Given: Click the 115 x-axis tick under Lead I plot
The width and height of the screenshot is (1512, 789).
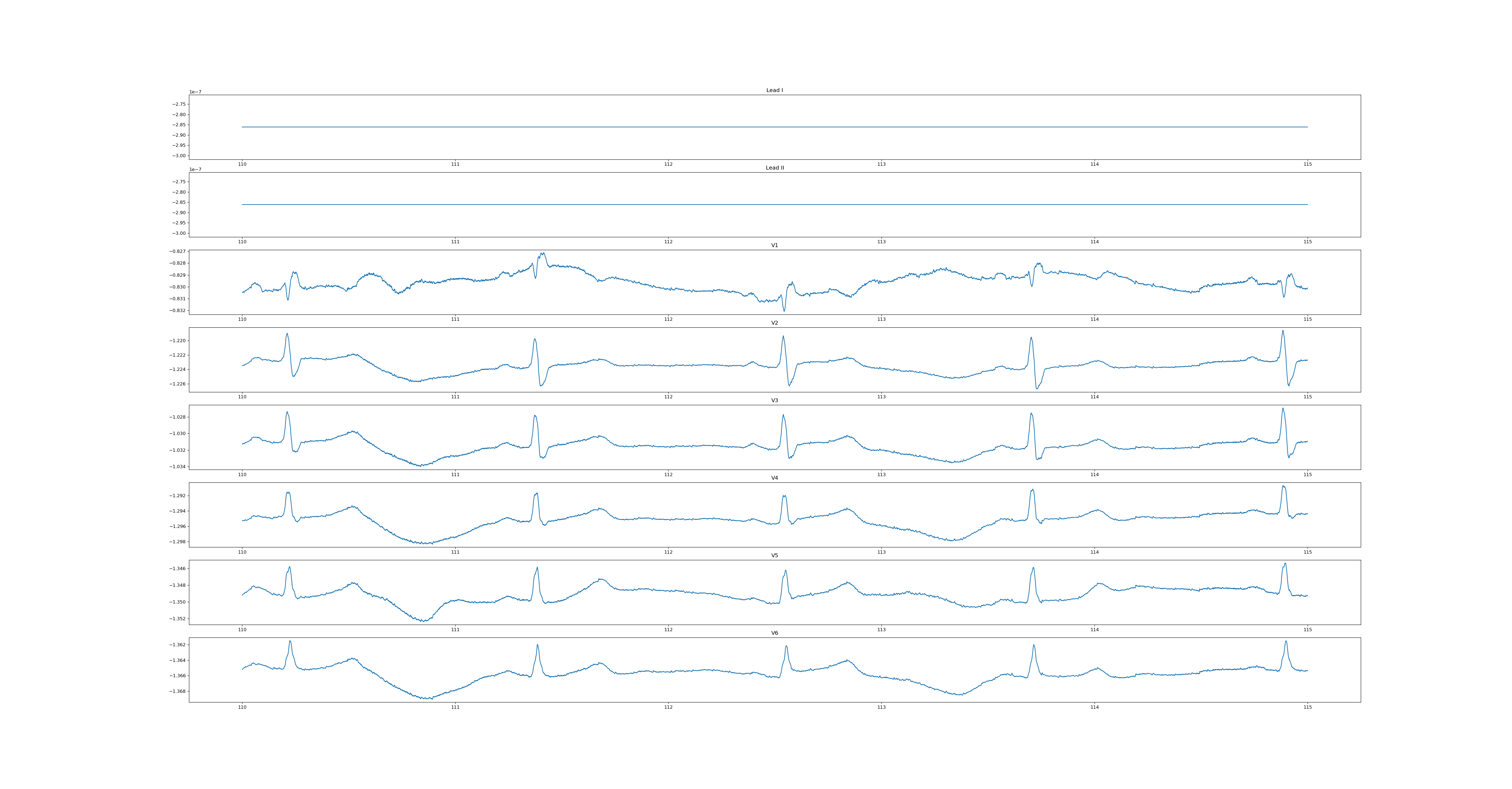Looking at the screenshot, I should coord(1307,164).
